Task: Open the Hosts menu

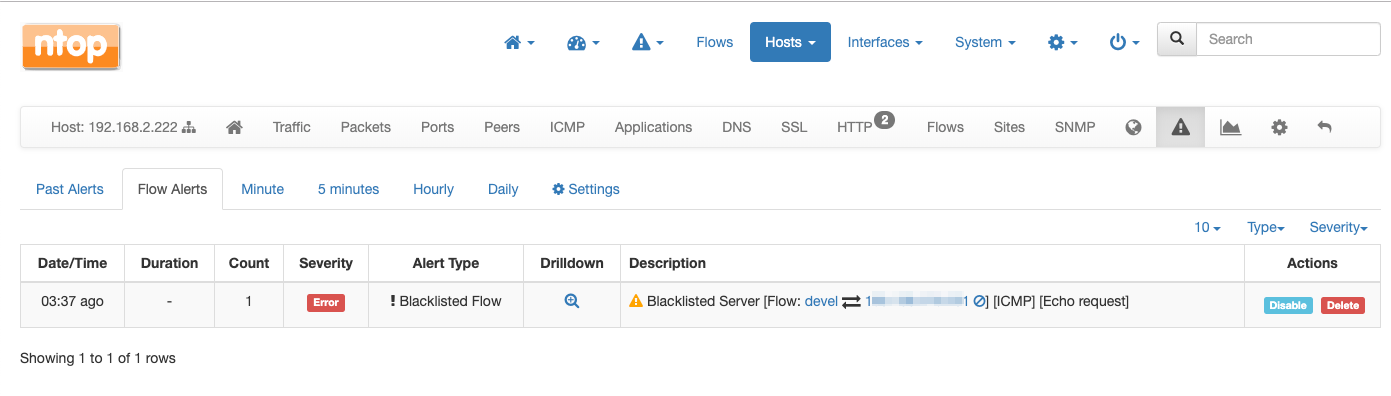Action: click(790, 42)
